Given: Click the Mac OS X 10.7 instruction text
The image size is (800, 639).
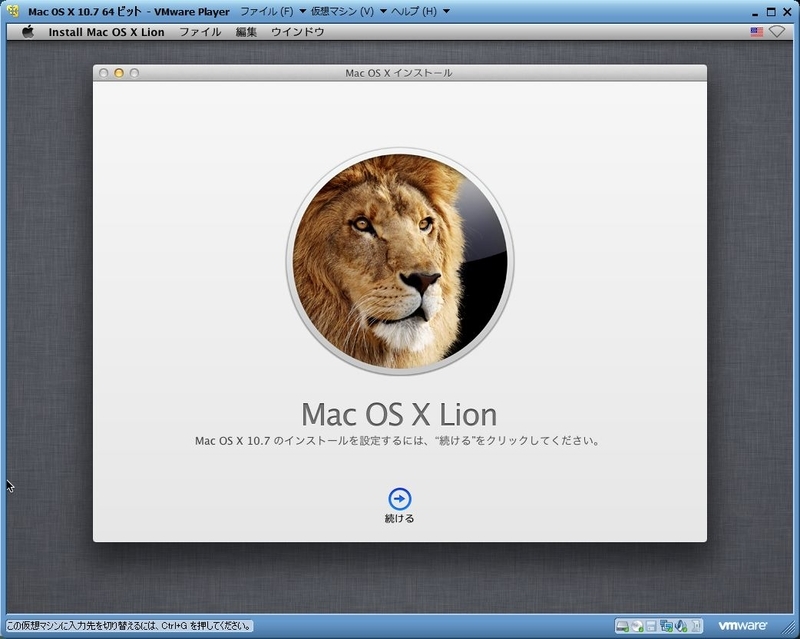Looking at the screenshot, I should (x=397, y=440).
